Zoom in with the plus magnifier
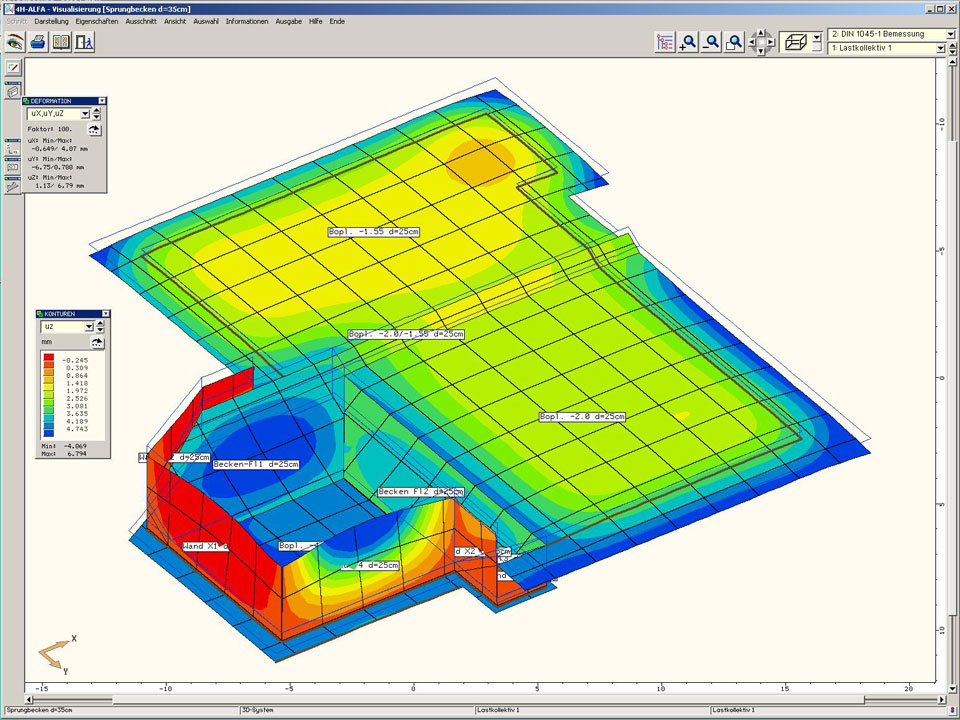Screen dimensions: 960x720 pyautogui.click(x=688, y=42)
